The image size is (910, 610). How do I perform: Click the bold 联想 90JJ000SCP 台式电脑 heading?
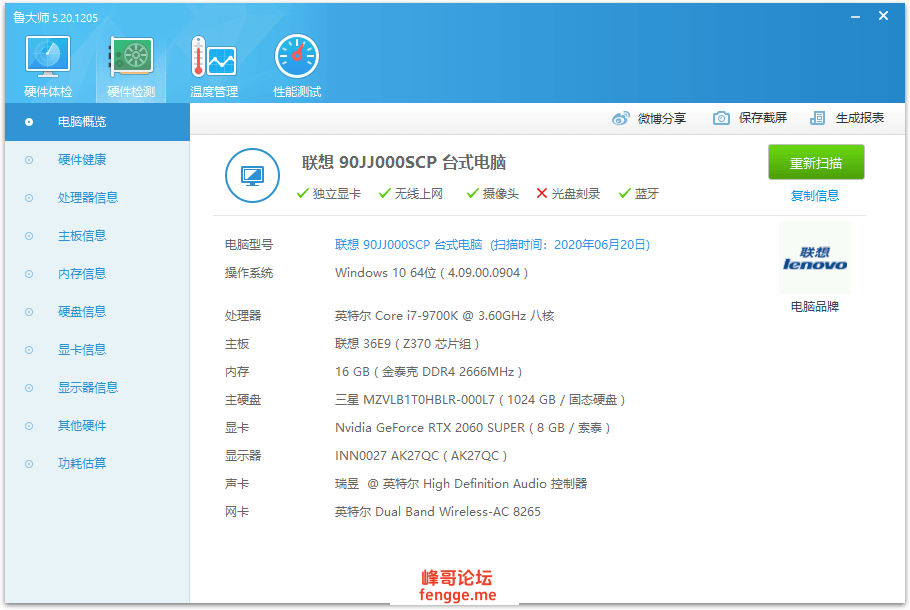(404, 163)
